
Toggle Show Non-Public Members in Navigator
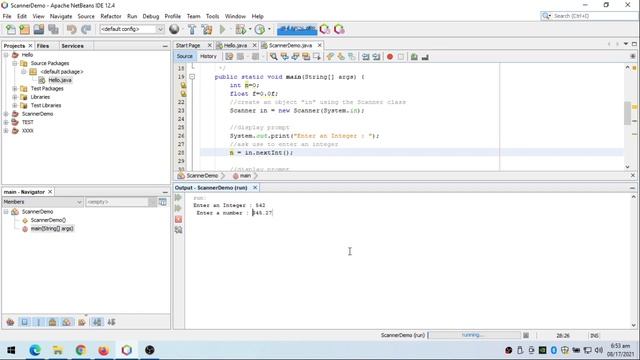pos(53,322)
